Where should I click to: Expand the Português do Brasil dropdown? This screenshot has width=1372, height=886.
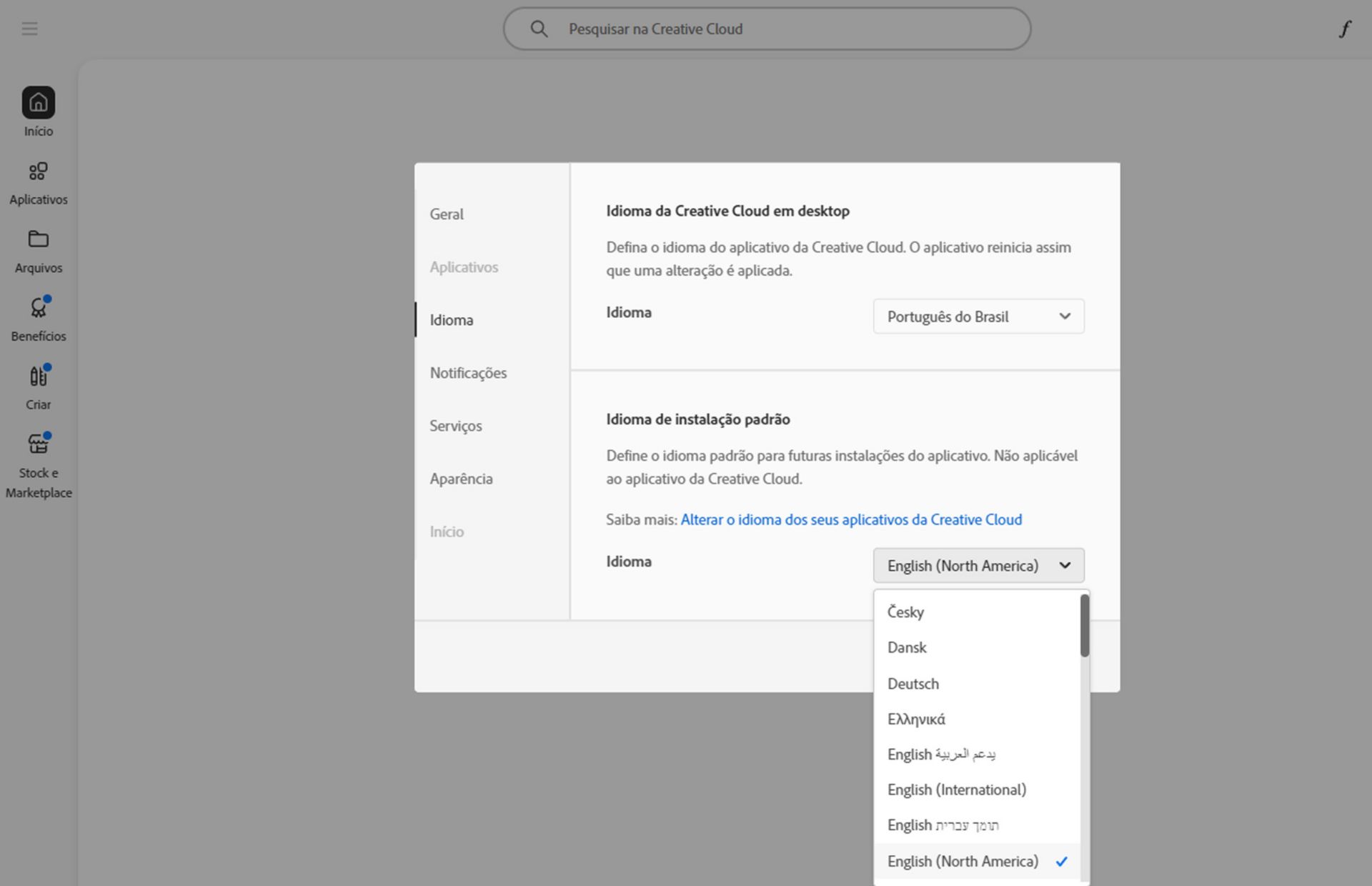tap(978, 317)
